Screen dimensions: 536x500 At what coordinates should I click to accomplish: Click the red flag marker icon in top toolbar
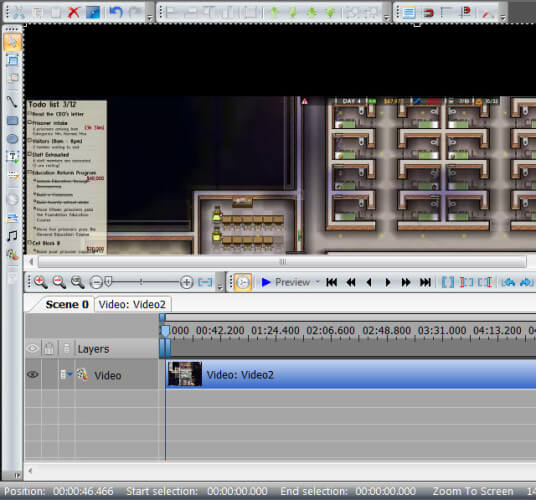click(x=466, y=13)
